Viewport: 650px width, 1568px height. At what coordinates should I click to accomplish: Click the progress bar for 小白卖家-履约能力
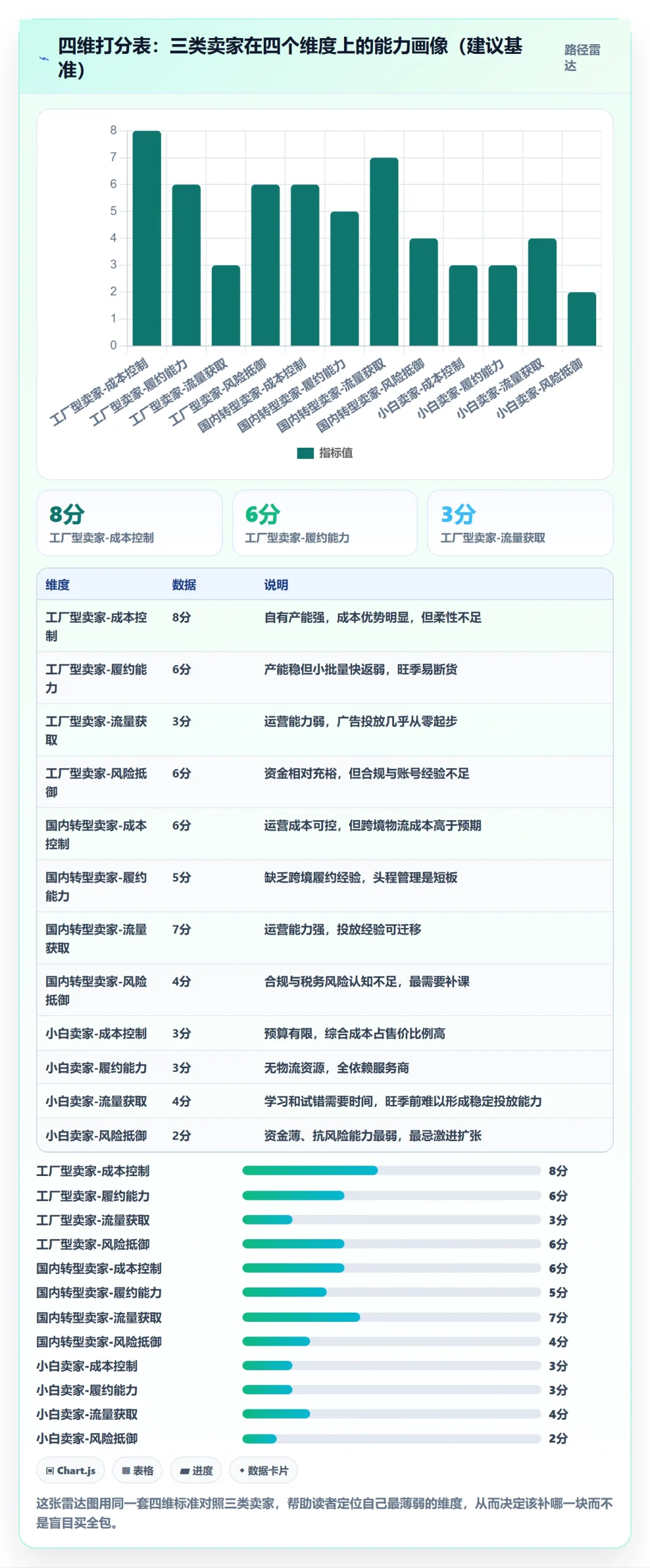392,1390
